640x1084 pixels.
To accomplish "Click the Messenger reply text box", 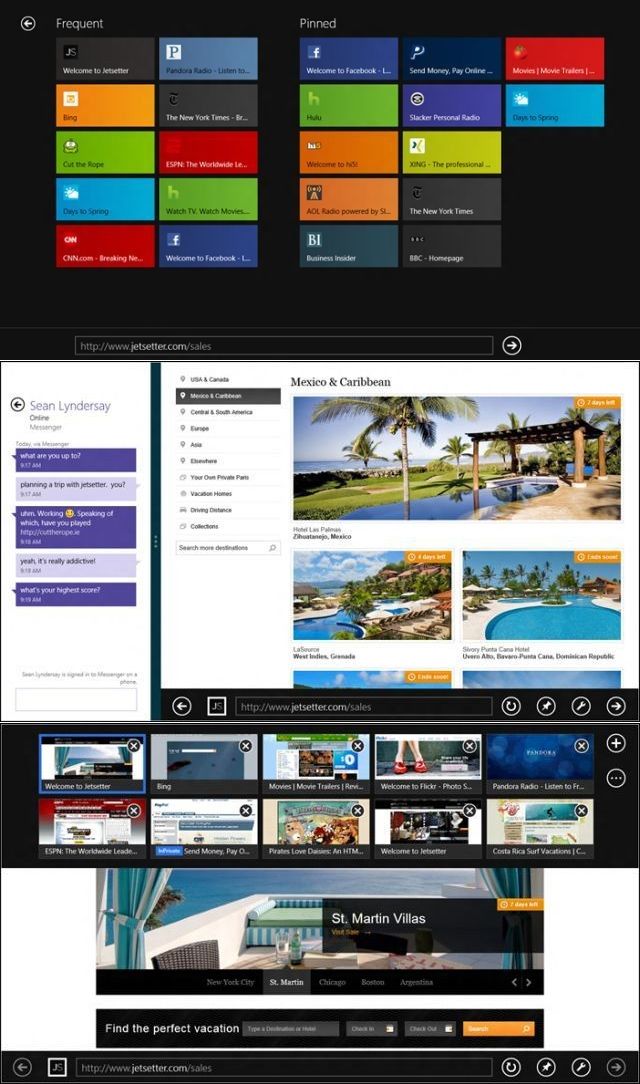I will coord(76,699).
